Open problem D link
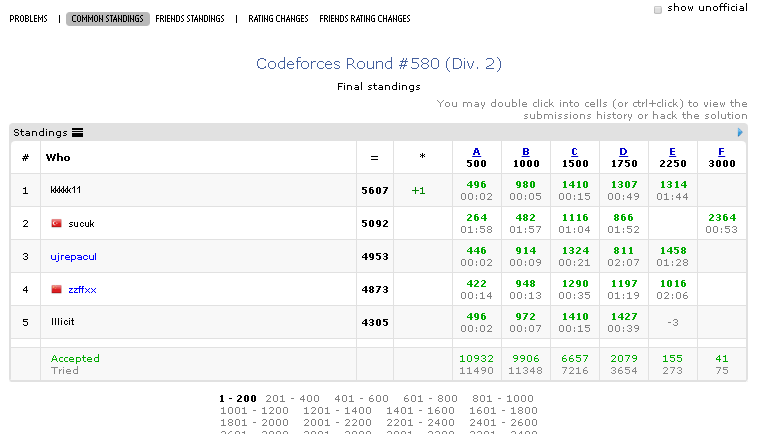The image size is (759, 434). click(623, 152)
